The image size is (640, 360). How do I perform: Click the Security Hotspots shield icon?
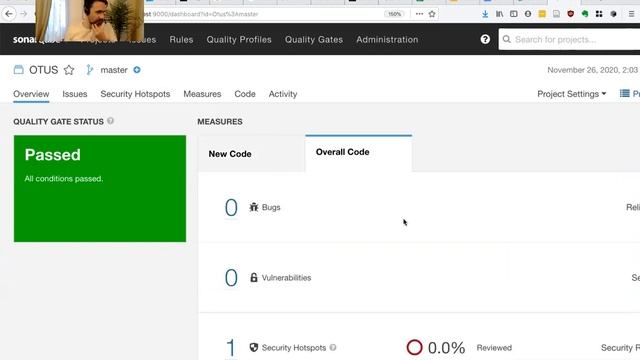pyautogui.click(x=254, y=348)
